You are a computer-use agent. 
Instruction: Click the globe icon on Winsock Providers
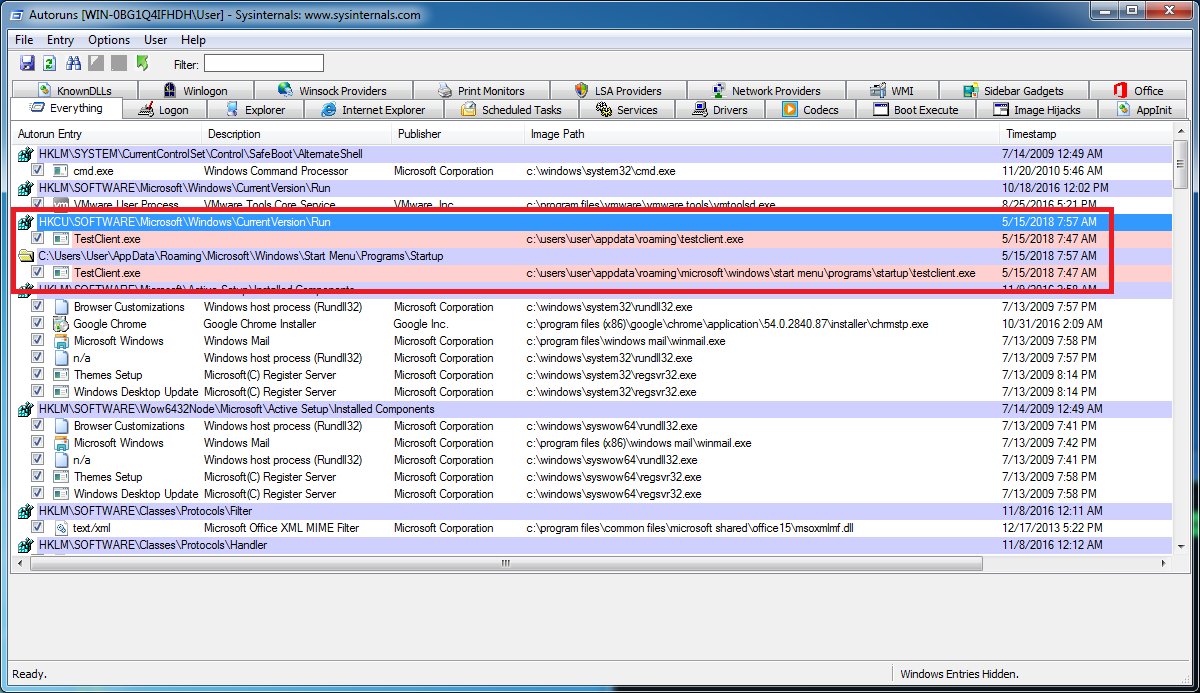tap(285, 91)
